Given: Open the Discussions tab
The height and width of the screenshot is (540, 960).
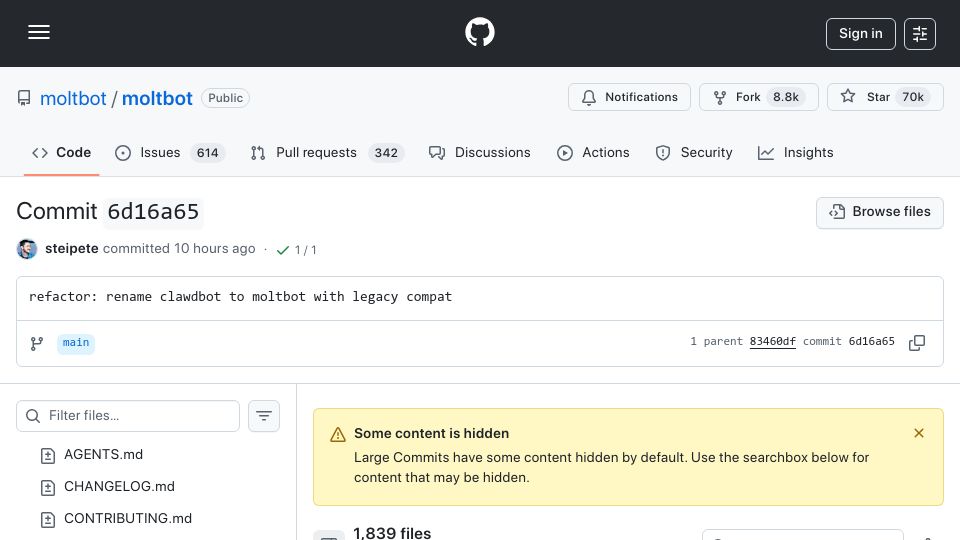Looking at the screenshot, I should point(479,152).
